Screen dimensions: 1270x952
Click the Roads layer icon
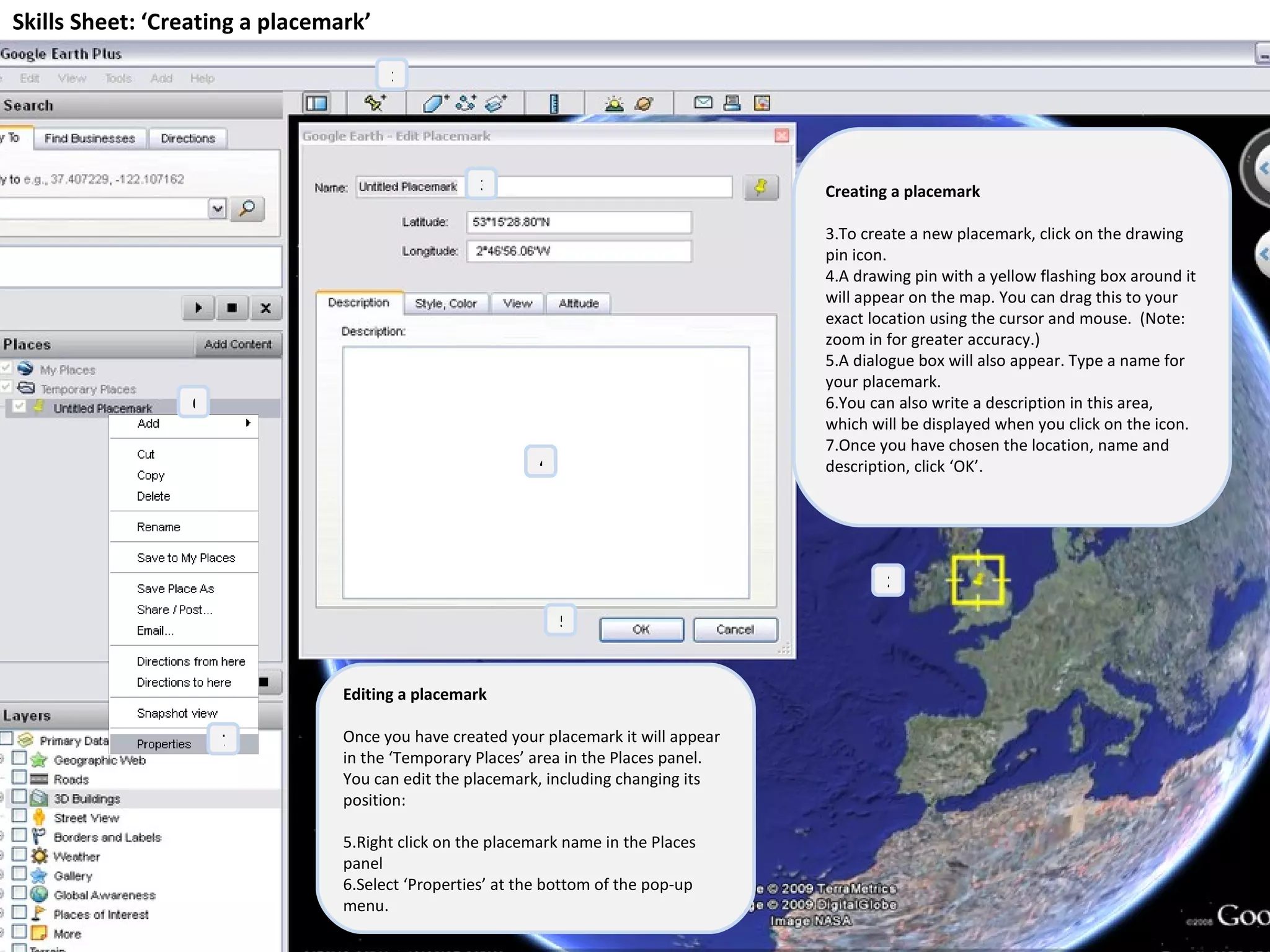click(38, 779)
